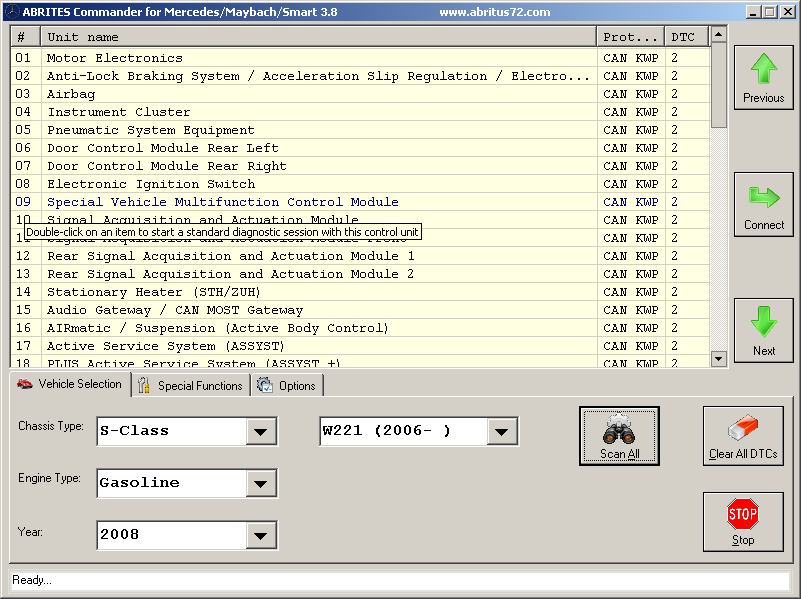Click the Mercedes logo in title bar

(x=12, y=11)
